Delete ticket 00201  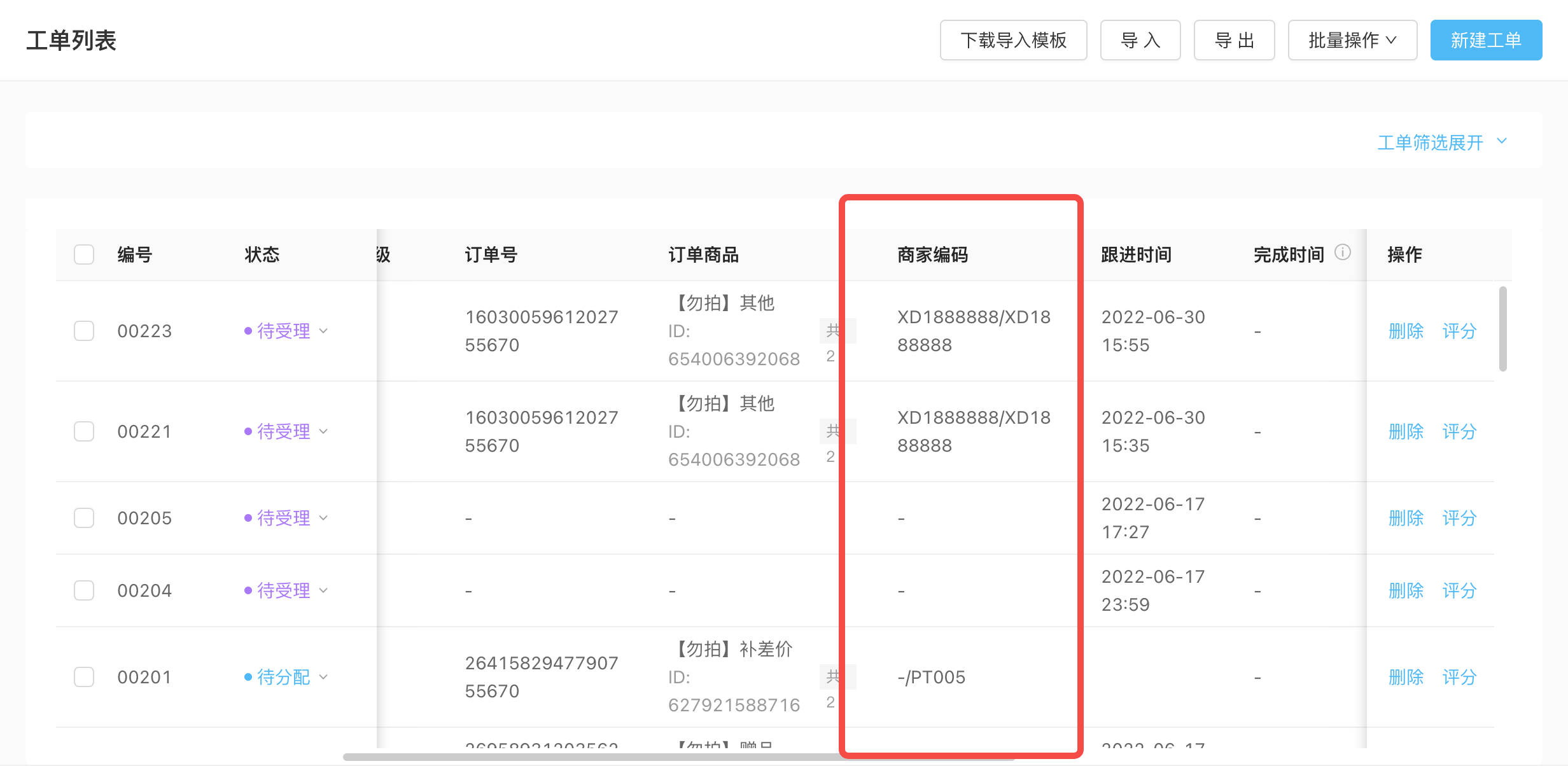coord(1406,677)
